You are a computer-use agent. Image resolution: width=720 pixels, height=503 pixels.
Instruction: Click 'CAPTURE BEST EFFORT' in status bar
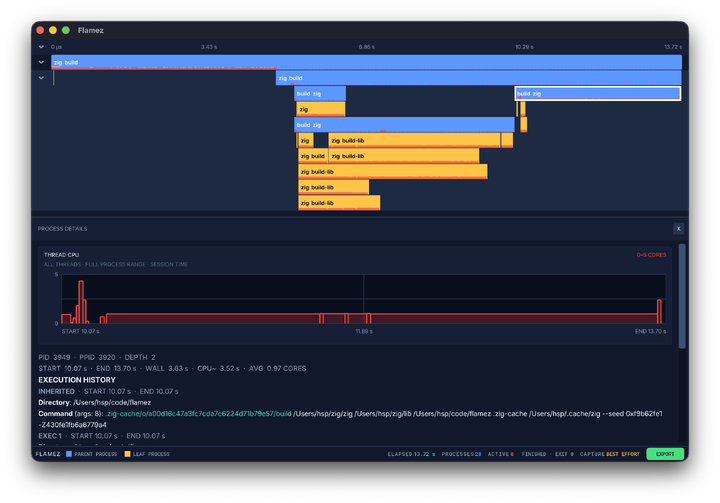(610, 454)
